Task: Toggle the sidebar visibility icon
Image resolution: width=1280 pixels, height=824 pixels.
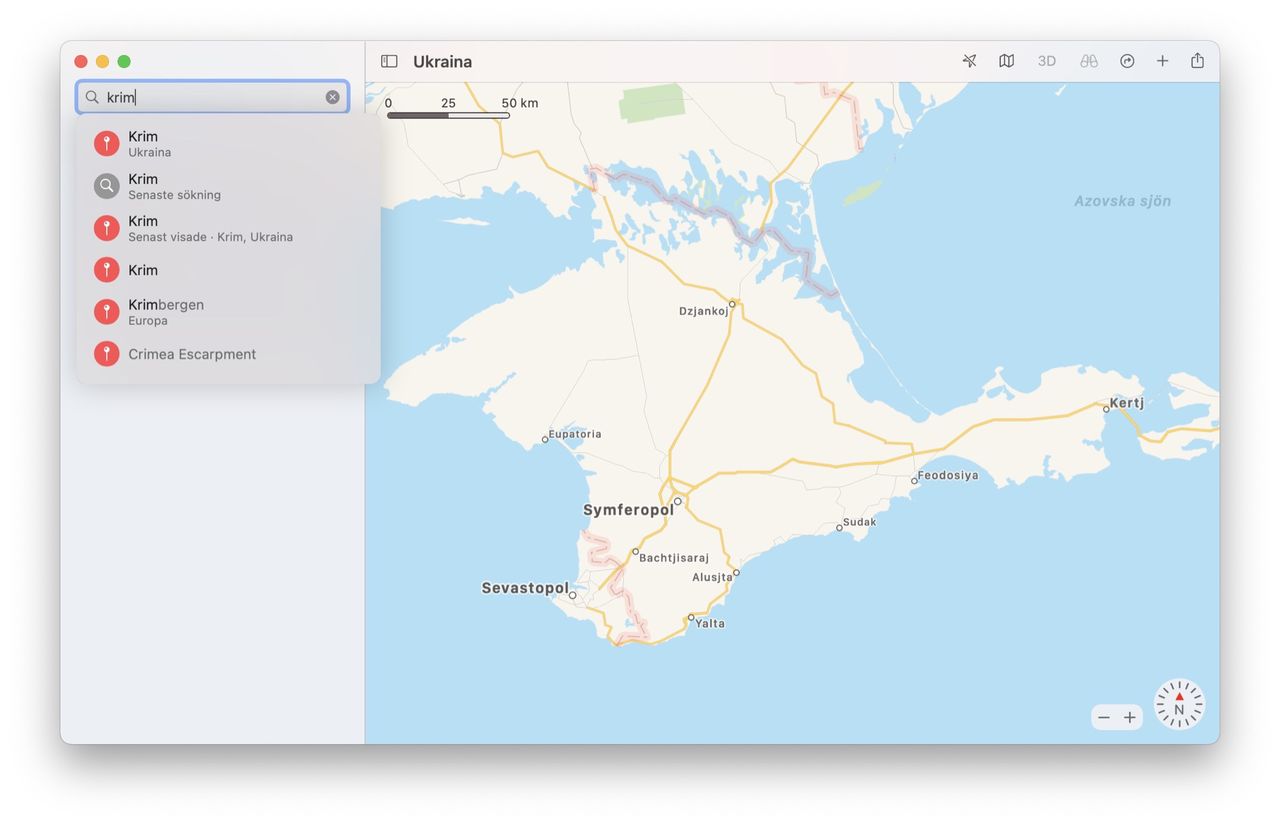Action: point(388,60)
